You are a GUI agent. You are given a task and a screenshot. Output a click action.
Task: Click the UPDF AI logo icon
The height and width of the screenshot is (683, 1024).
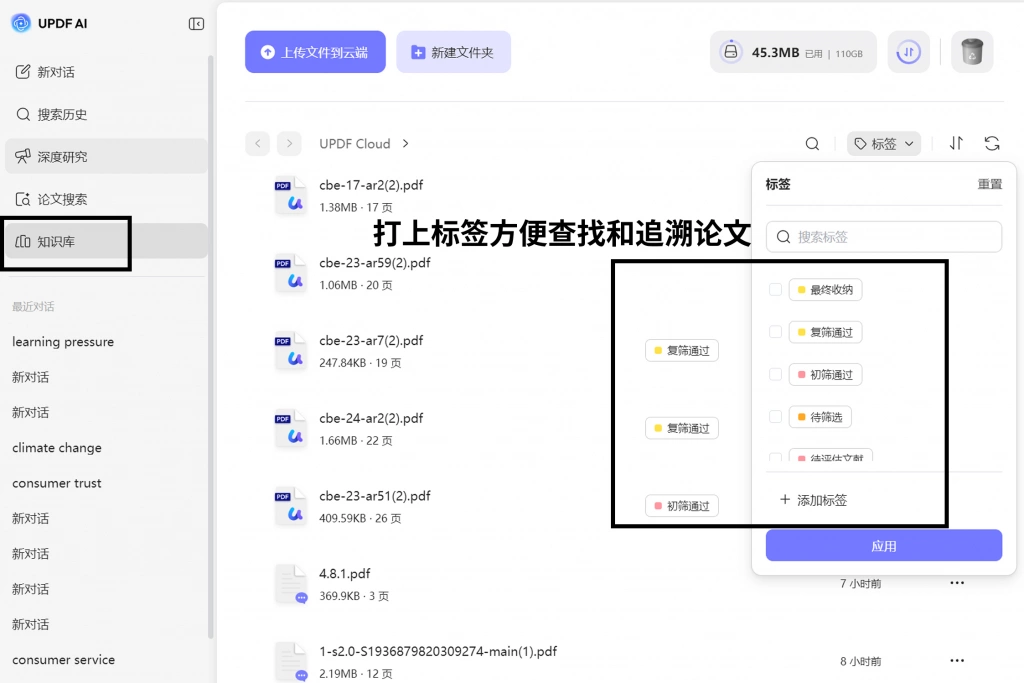pos(21,23)
